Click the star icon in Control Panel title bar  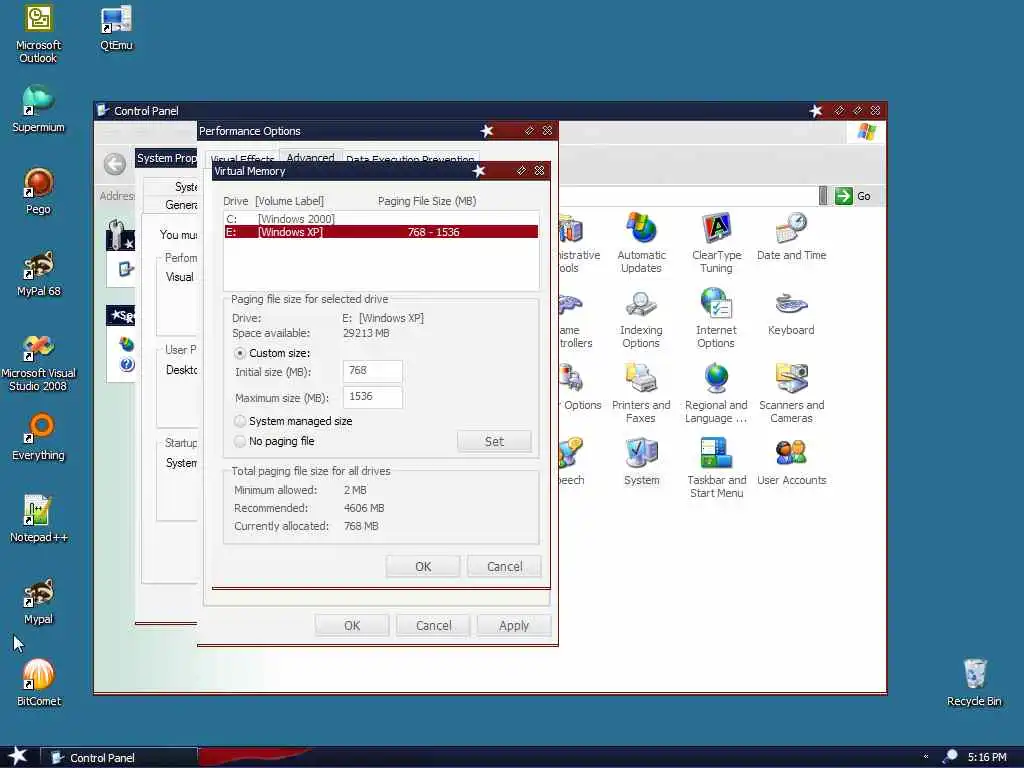click(816, 111)
